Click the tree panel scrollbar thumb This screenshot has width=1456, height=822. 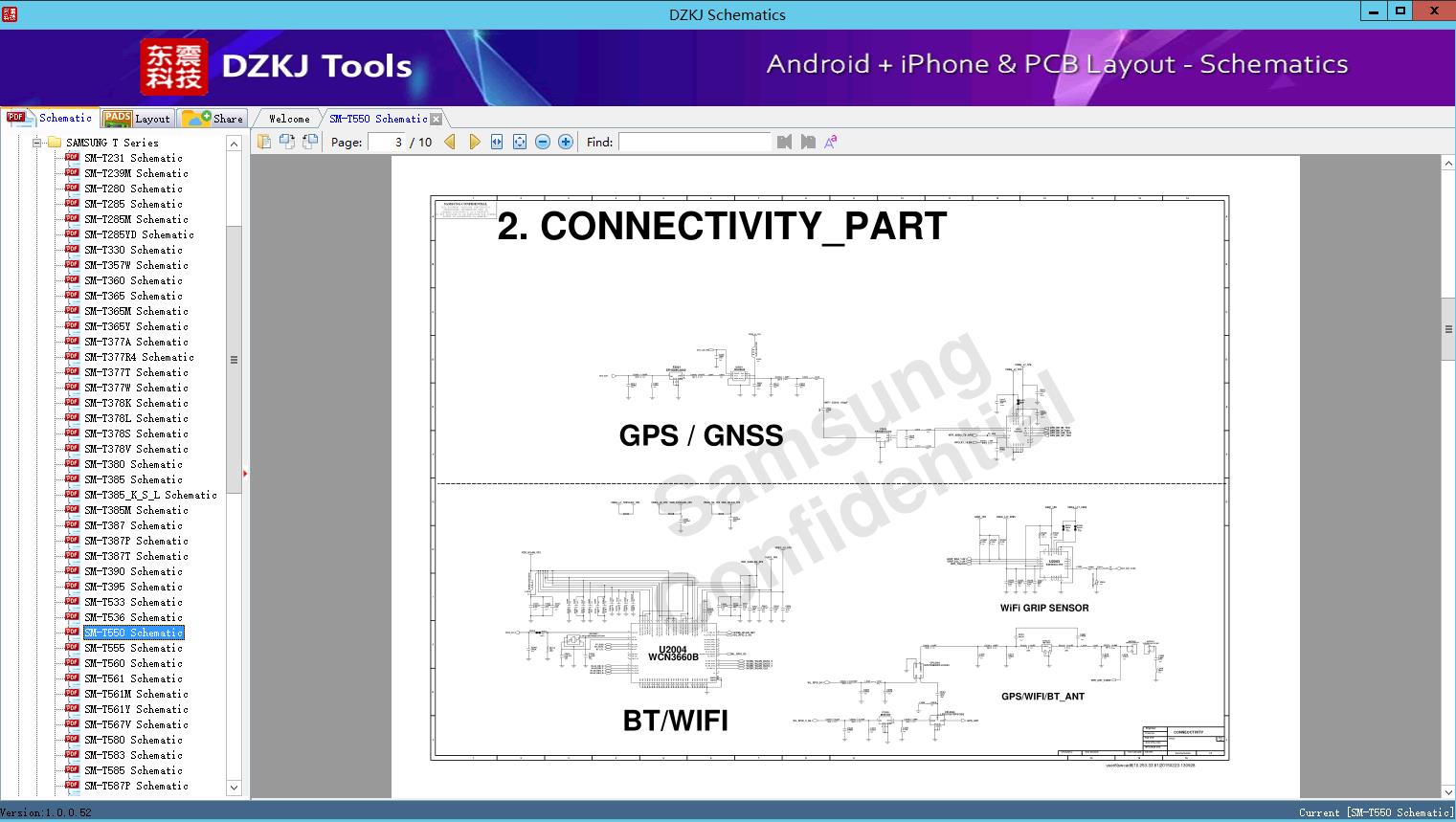234,360
